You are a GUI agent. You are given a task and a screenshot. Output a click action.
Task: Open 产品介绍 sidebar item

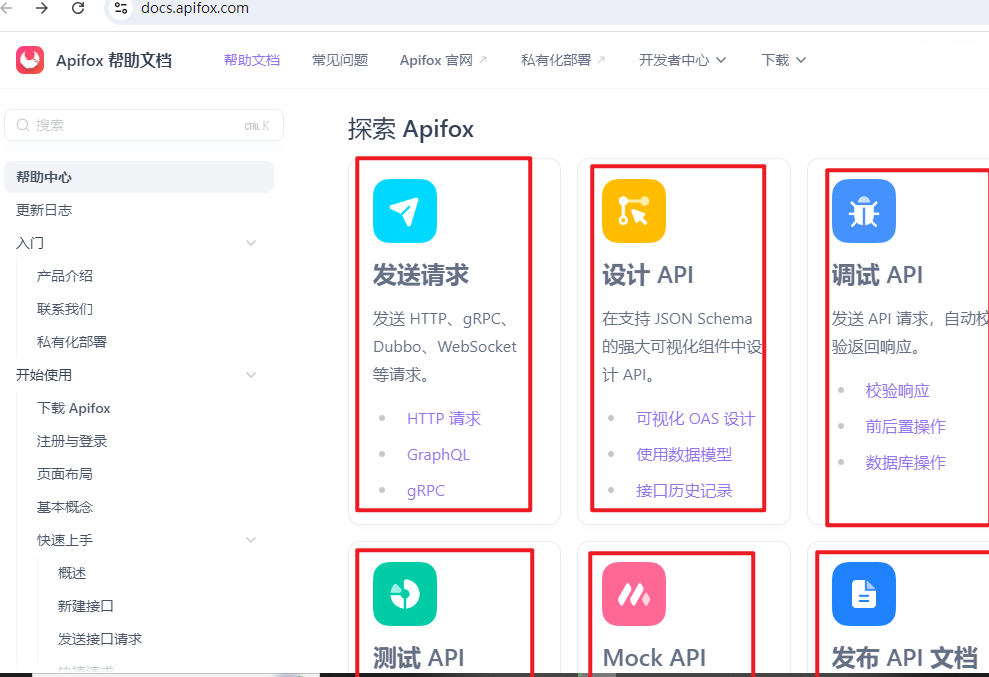(64, 276)
